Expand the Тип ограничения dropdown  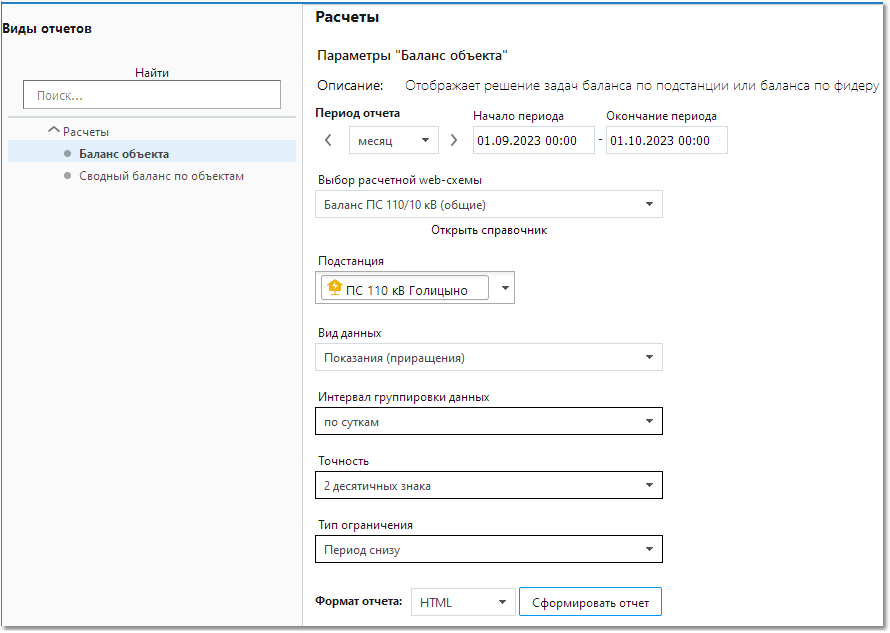click(489, 550)
